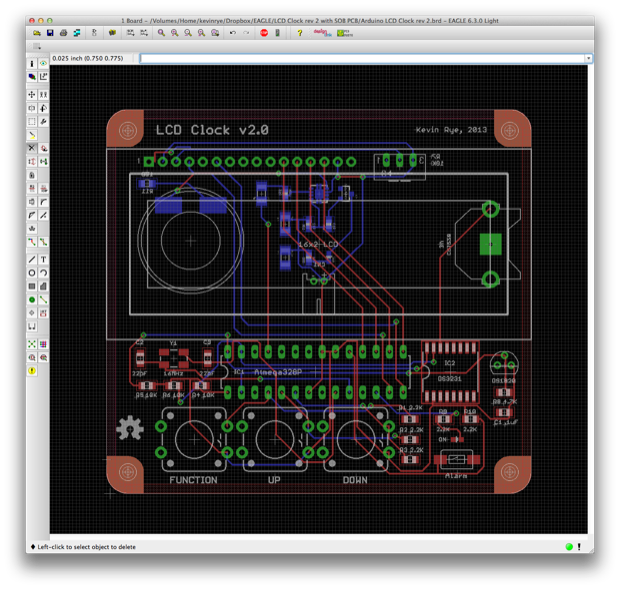Click the Zoom in magnifier

click(174, 33)
